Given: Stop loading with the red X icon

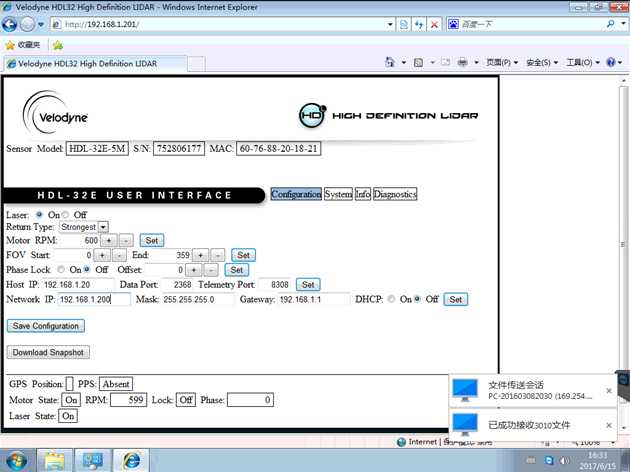Looking at the screenshot, I should (x=434, y=25).
